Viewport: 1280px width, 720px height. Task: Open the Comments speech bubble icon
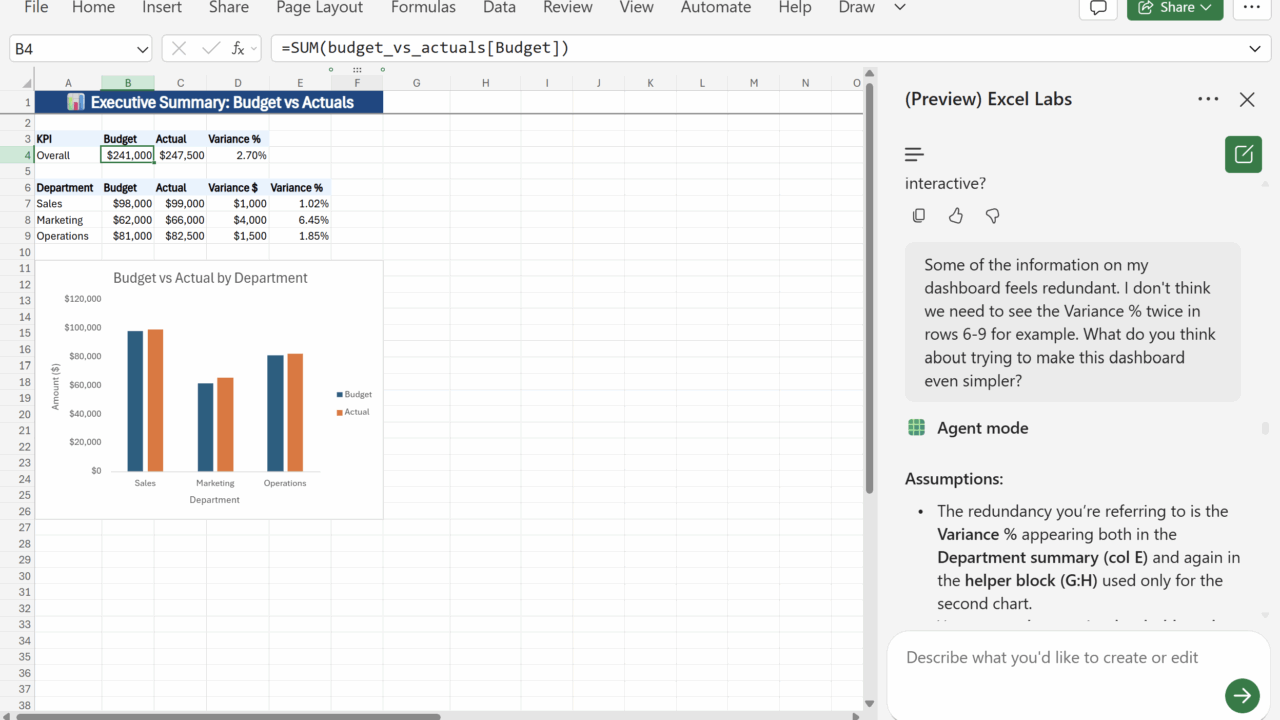point(1098,8)
